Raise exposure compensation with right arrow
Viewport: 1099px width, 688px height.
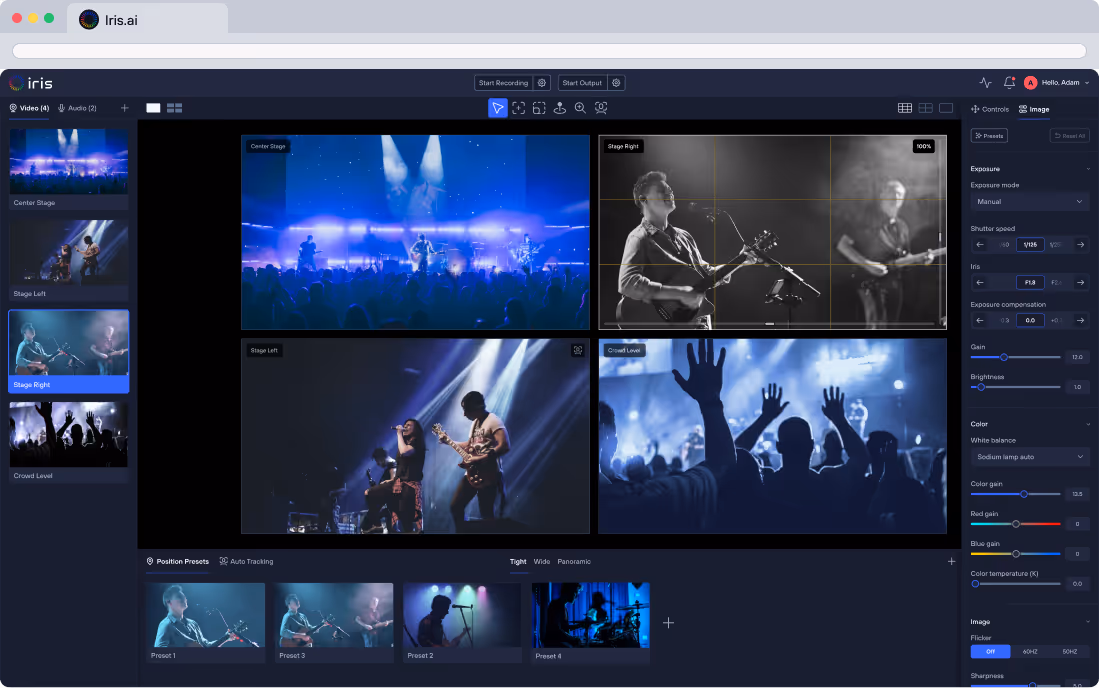click(1081, 320)
